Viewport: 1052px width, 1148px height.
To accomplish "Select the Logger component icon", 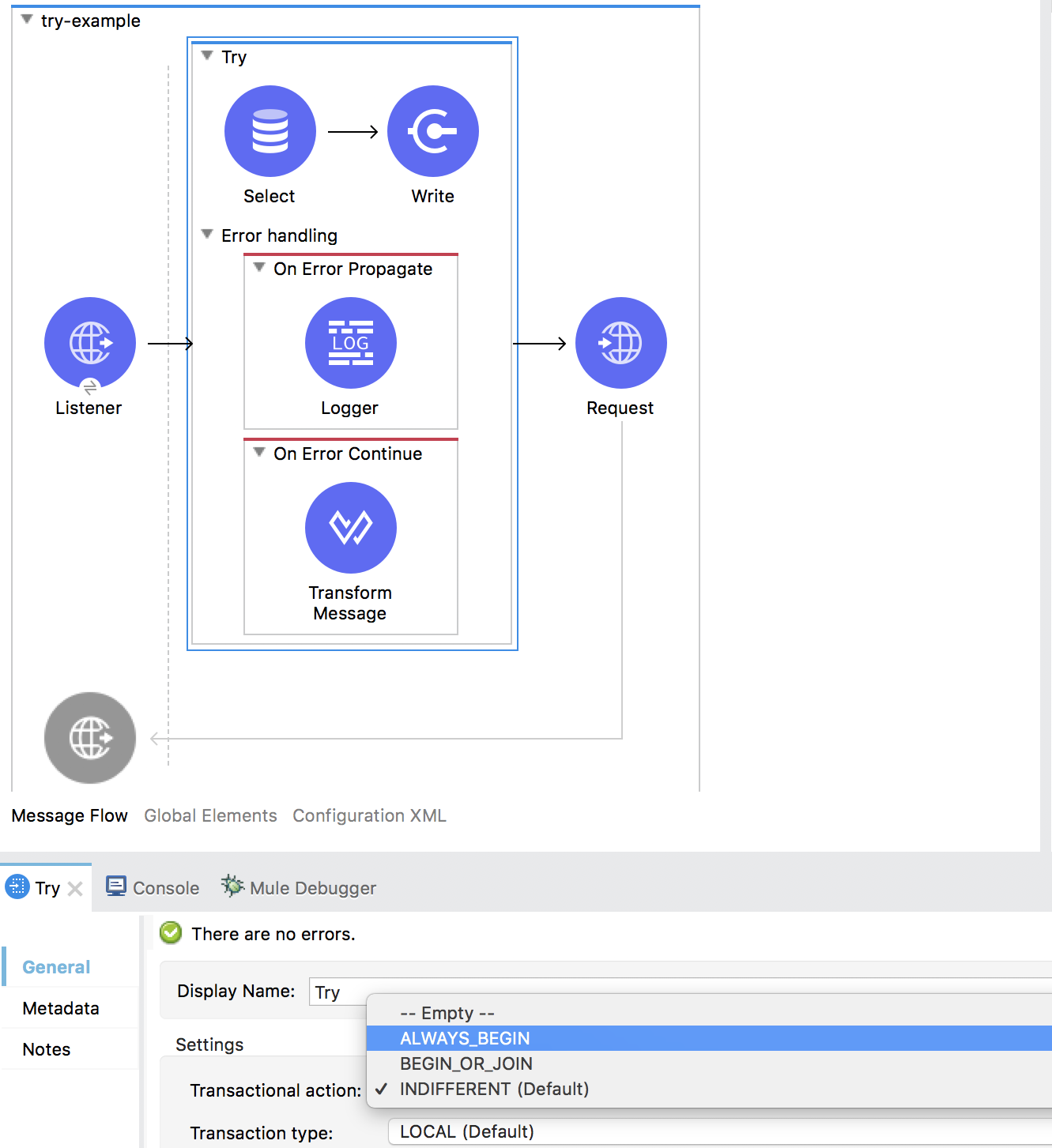I will tap(350, 343).
